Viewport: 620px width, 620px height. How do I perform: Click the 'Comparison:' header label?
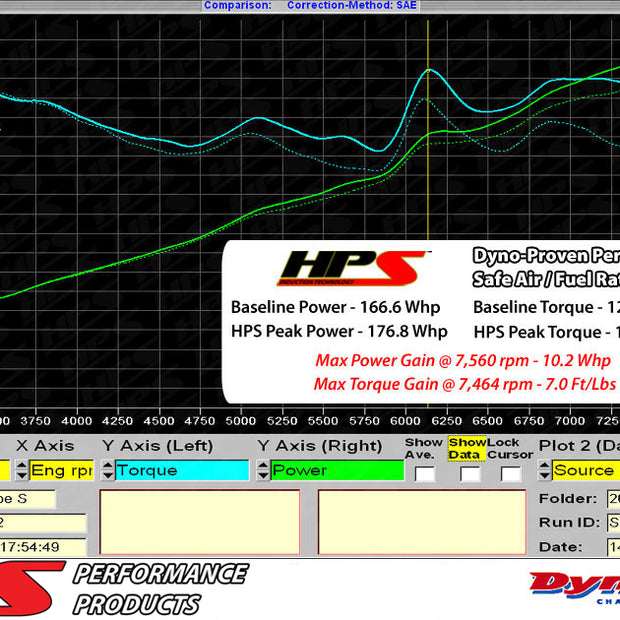pos(238,6)
